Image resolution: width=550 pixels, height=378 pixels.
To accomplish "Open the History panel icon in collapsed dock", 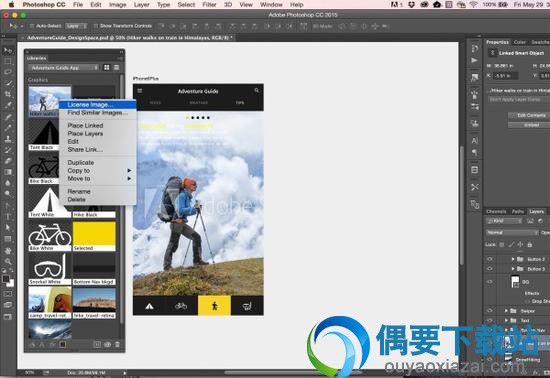I will pyautogui.click(x=475, y=48).
